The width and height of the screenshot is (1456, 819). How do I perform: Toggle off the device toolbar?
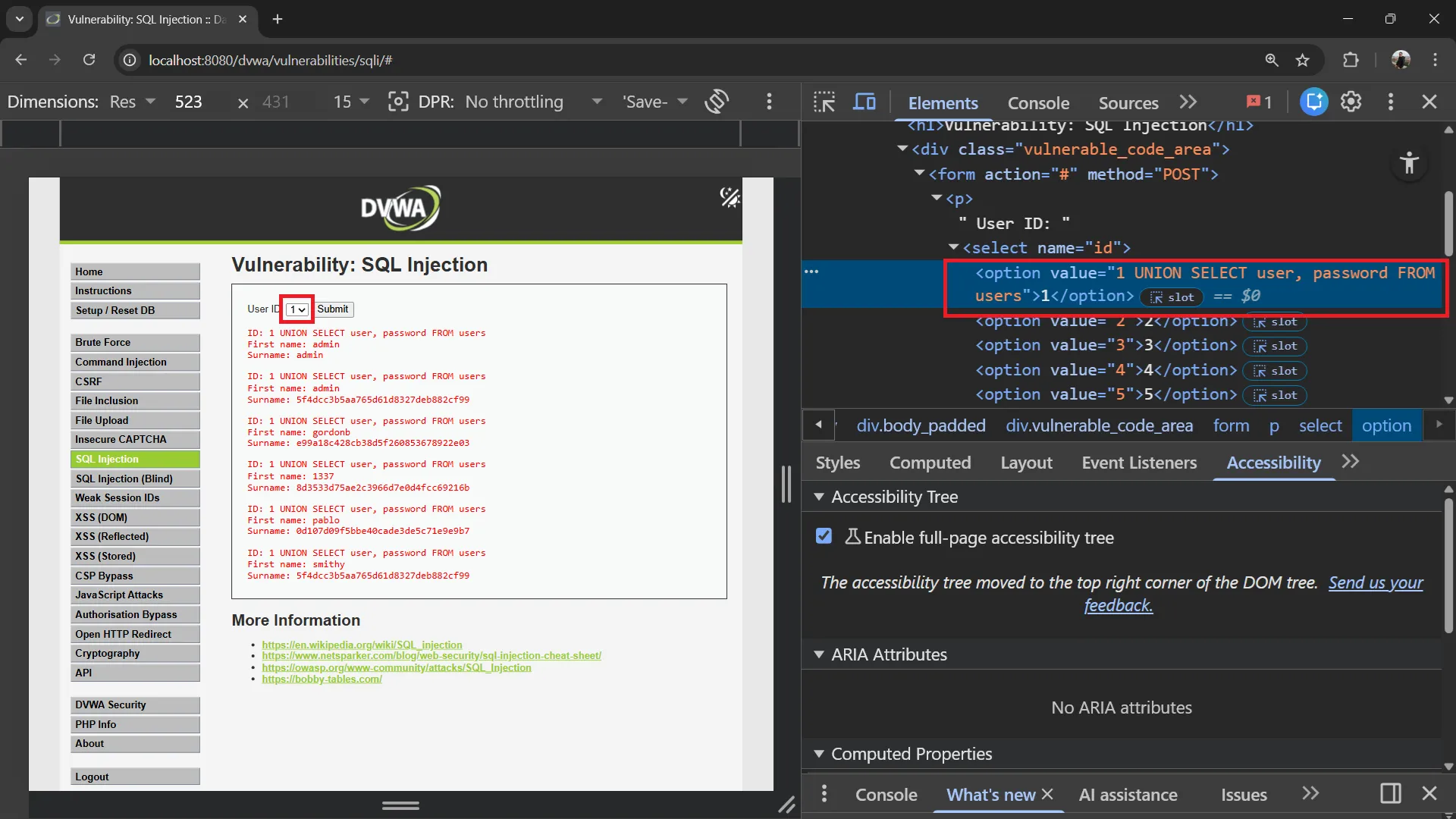click(864, 101)
